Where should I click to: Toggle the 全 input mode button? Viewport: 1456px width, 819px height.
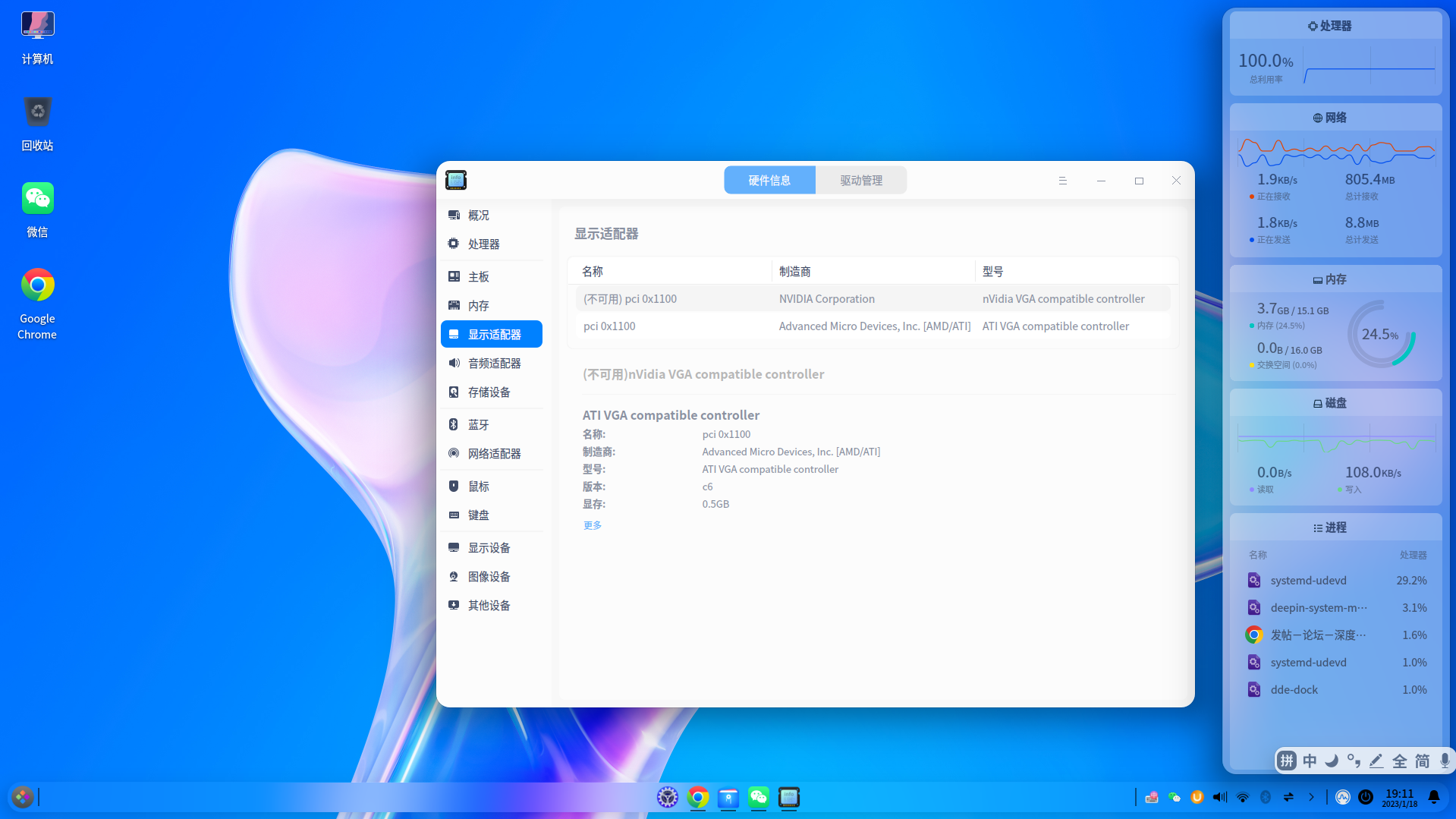(1400, 761)
